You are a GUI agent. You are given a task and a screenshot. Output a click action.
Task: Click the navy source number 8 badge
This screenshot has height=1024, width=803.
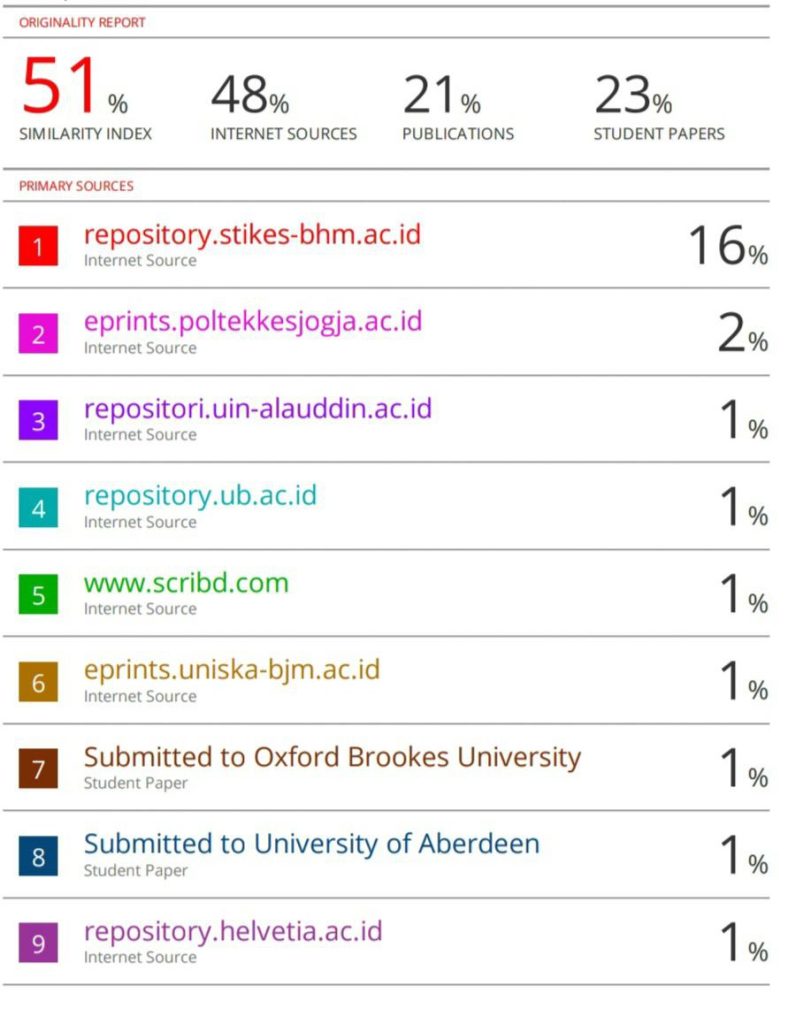click(38, 856)
